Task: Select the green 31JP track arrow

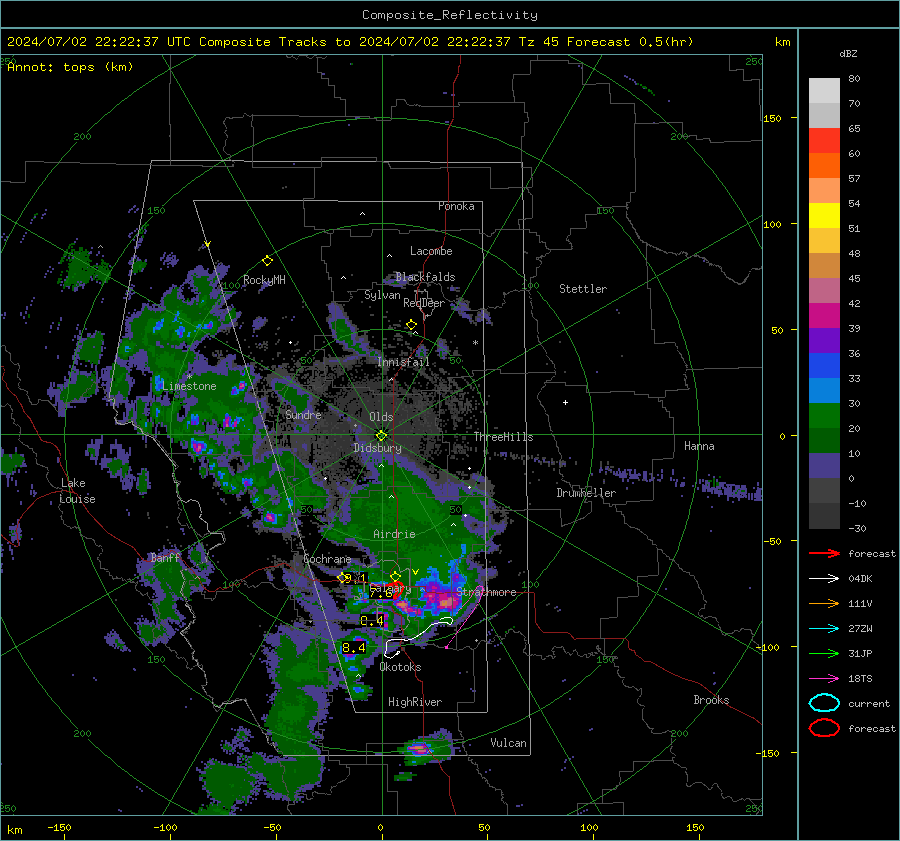Action: pyautogui.click(x=824, y=653)
